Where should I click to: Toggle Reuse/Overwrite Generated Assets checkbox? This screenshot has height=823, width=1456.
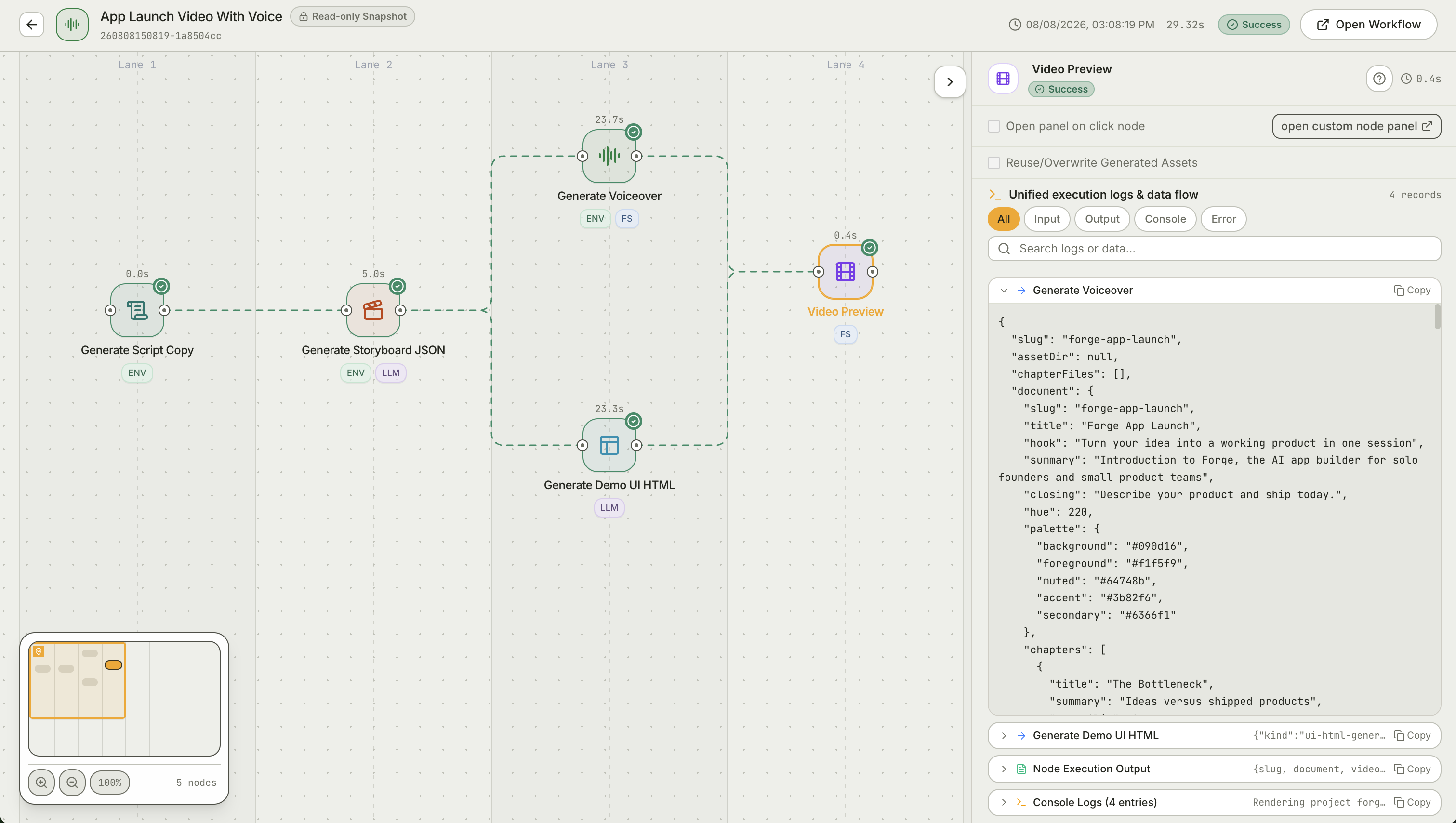993,163
